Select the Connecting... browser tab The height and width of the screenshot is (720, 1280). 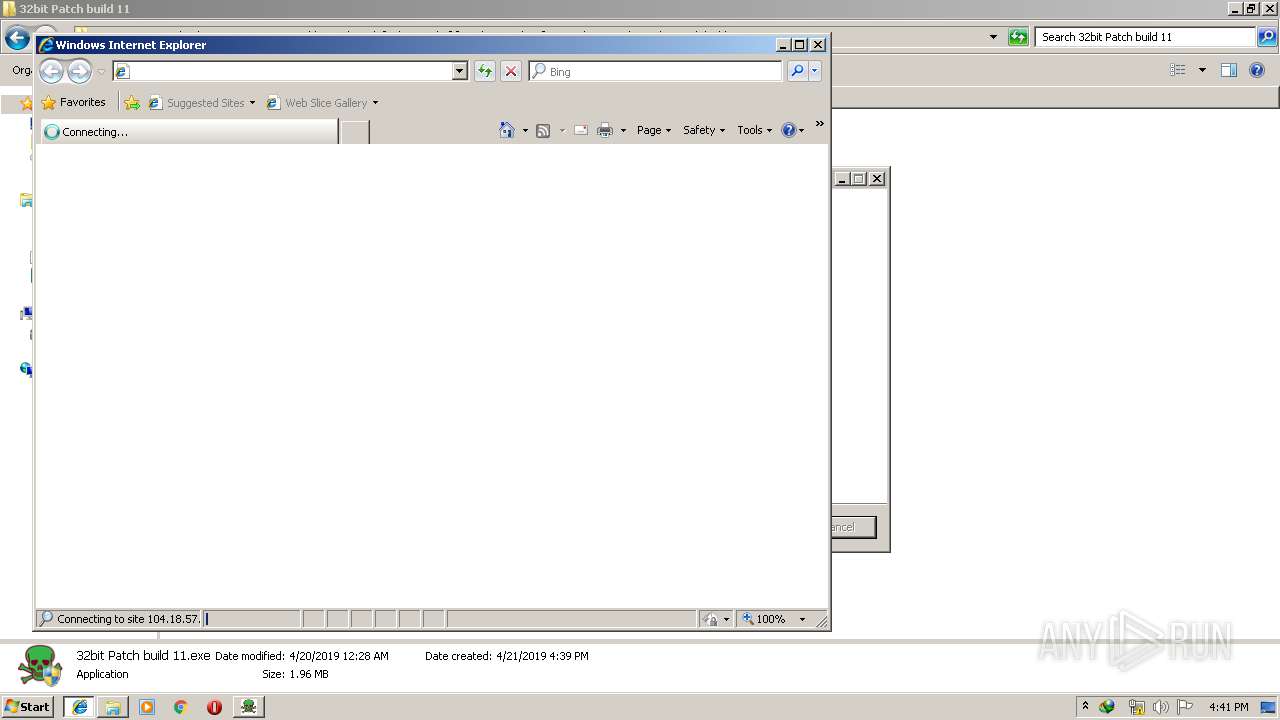(189, 132)
